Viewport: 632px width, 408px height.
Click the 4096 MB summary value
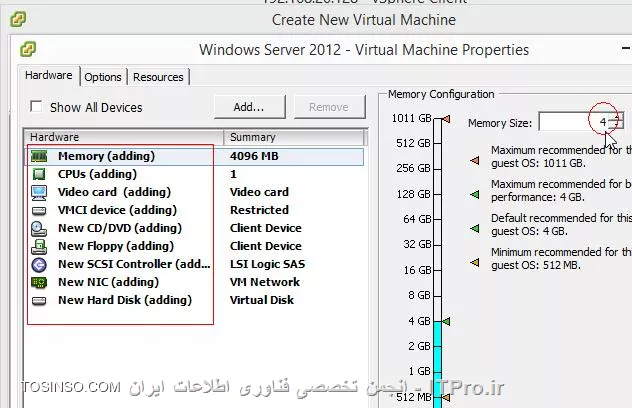[254, 156]
